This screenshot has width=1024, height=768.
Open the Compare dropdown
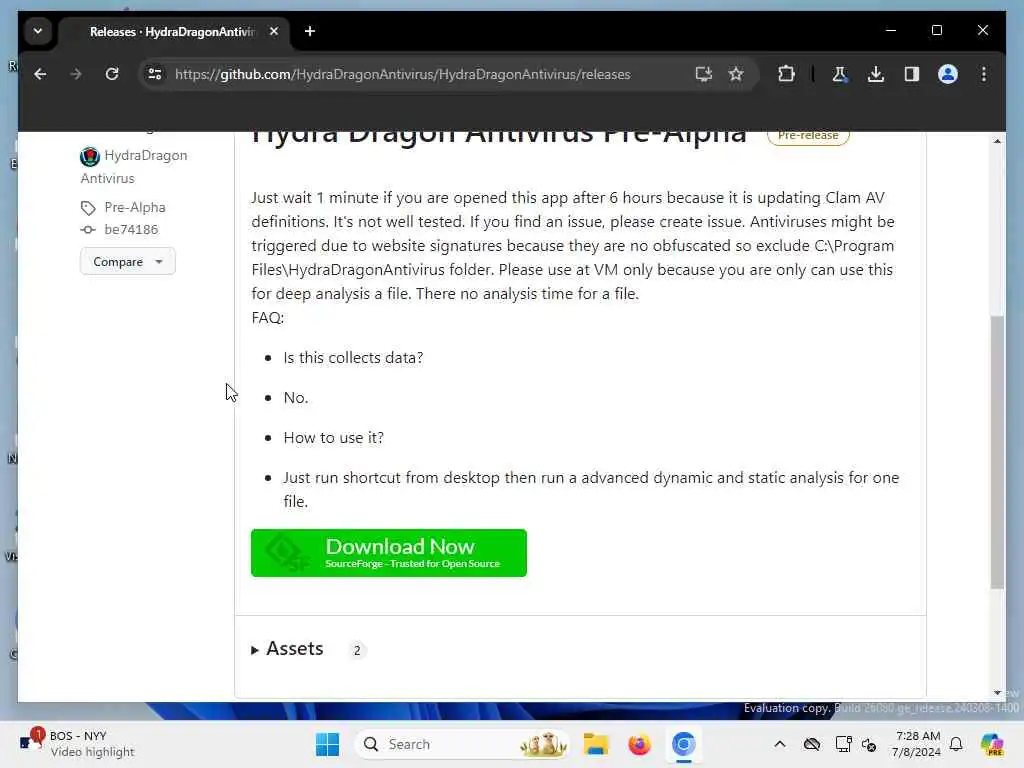coord(127,261)
